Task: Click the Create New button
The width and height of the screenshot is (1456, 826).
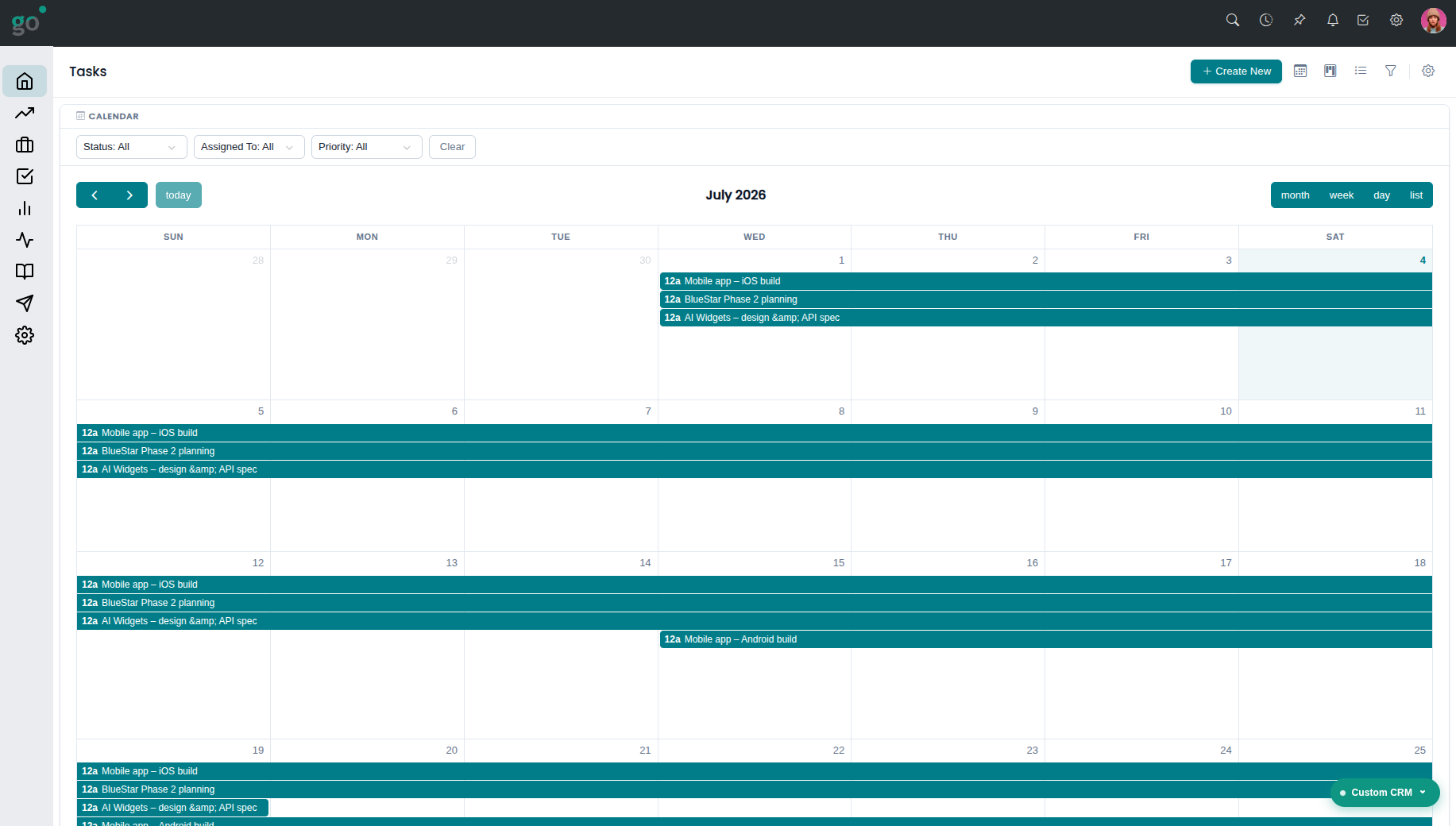Action: (1236, 71)
